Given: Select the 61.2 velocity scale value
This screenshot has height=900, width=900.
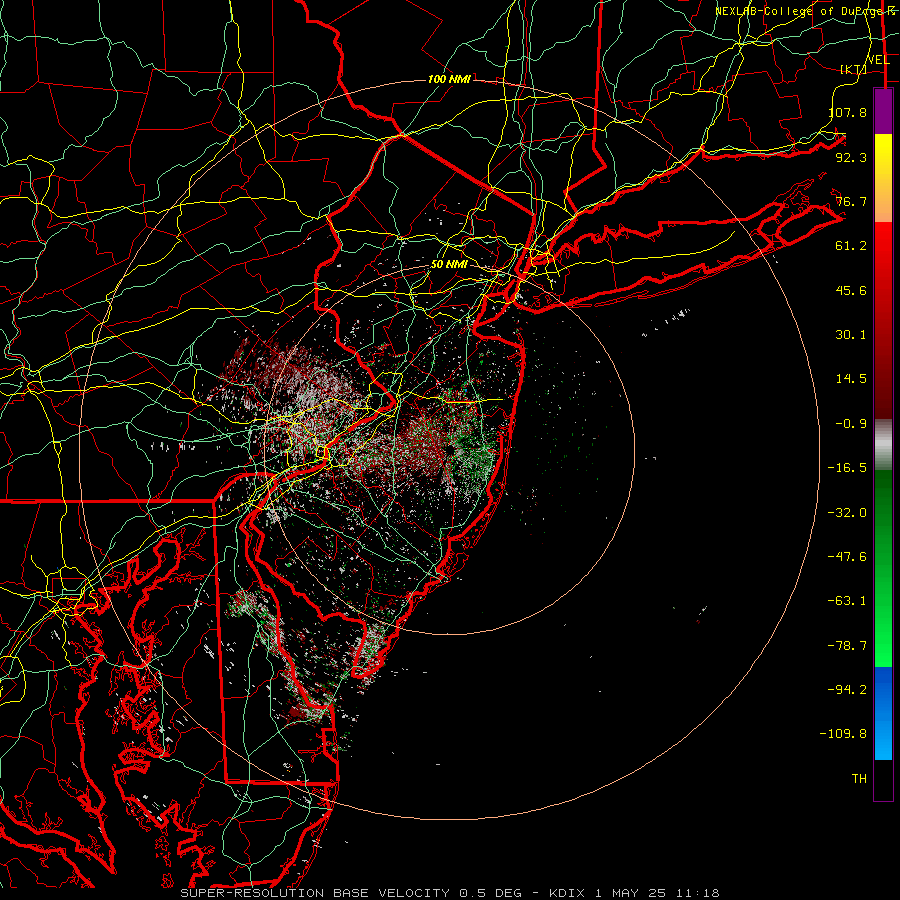Looking at the screenshot, I should tap(851, 246).
